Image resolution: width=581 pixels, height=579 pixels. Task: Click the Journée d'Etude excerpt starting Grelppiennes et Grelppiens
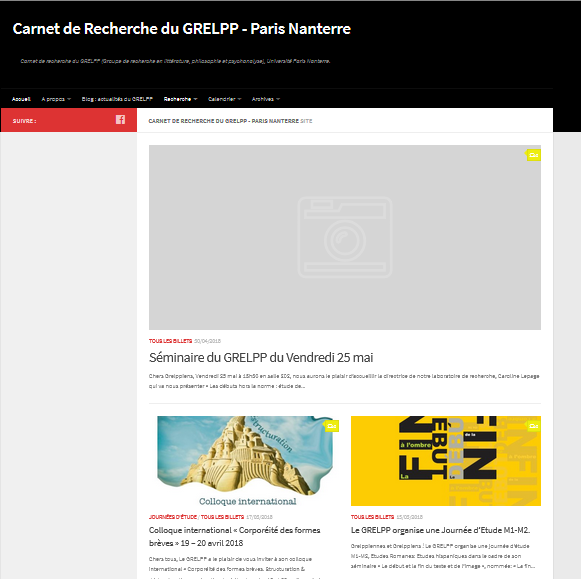tap(443, 556)
